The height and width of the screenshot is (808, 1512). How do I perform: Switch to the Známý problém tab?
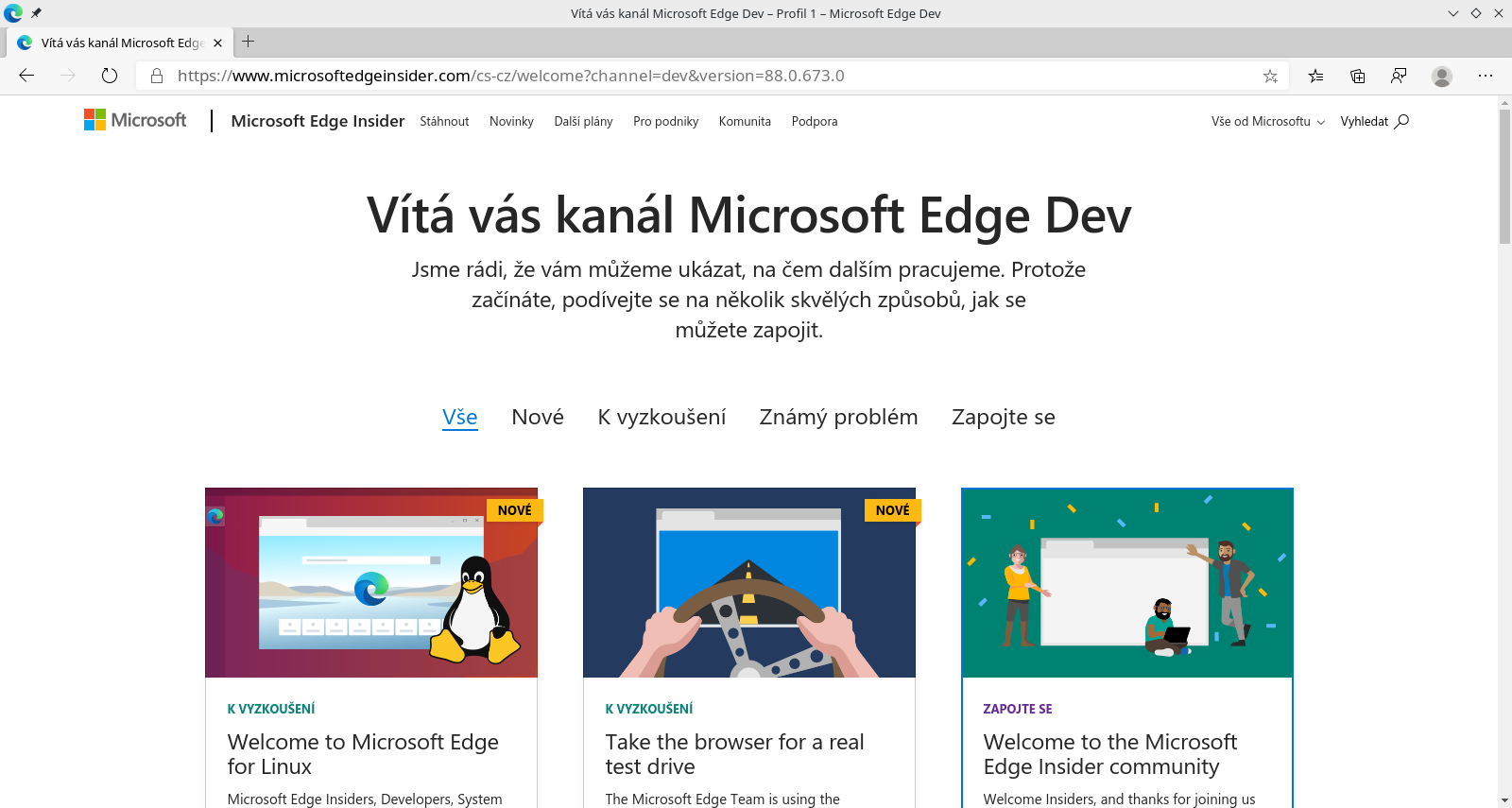tap(838, 417)
